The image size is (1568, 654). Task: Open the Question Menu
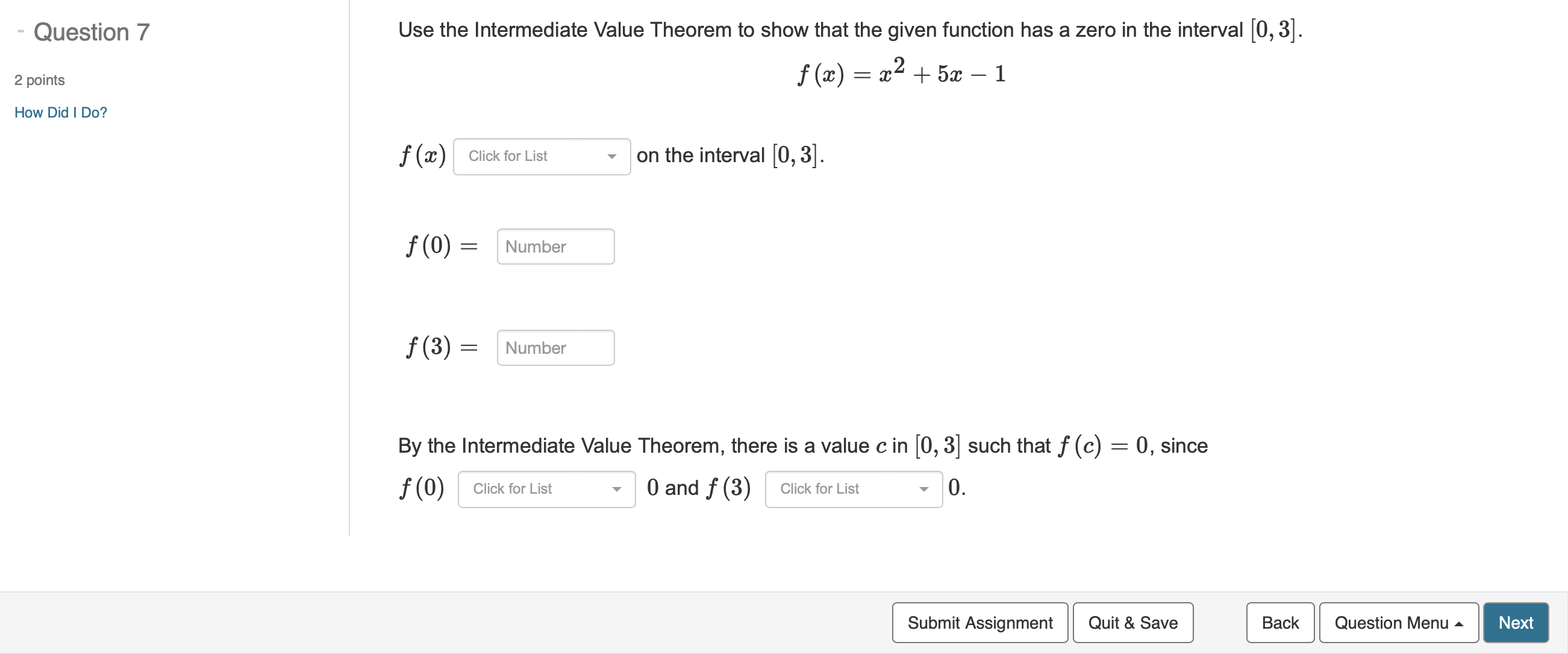click(1399, 622)
